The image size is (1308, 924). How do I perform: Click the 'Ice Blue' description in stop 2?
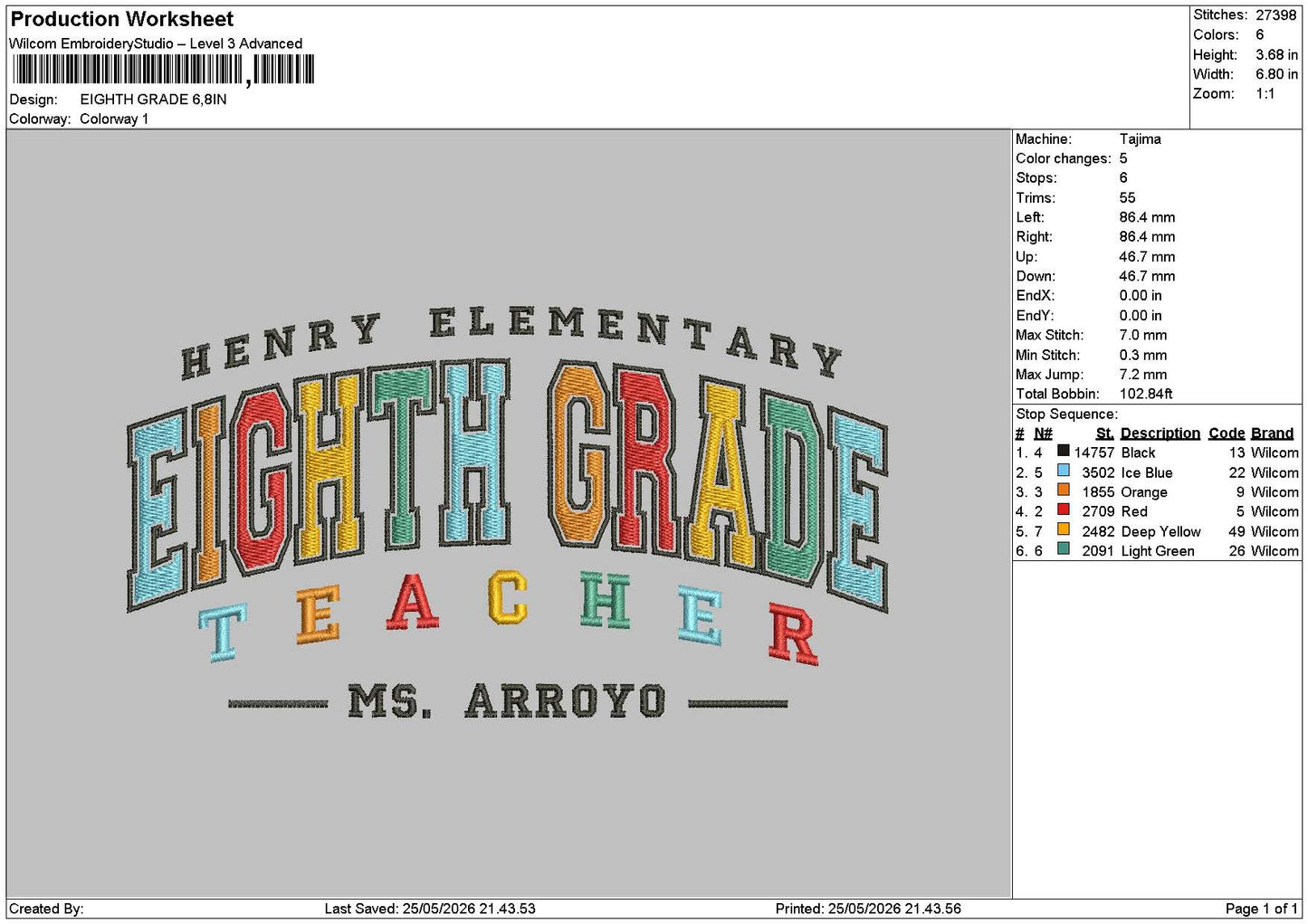[x=1147, y=472]
